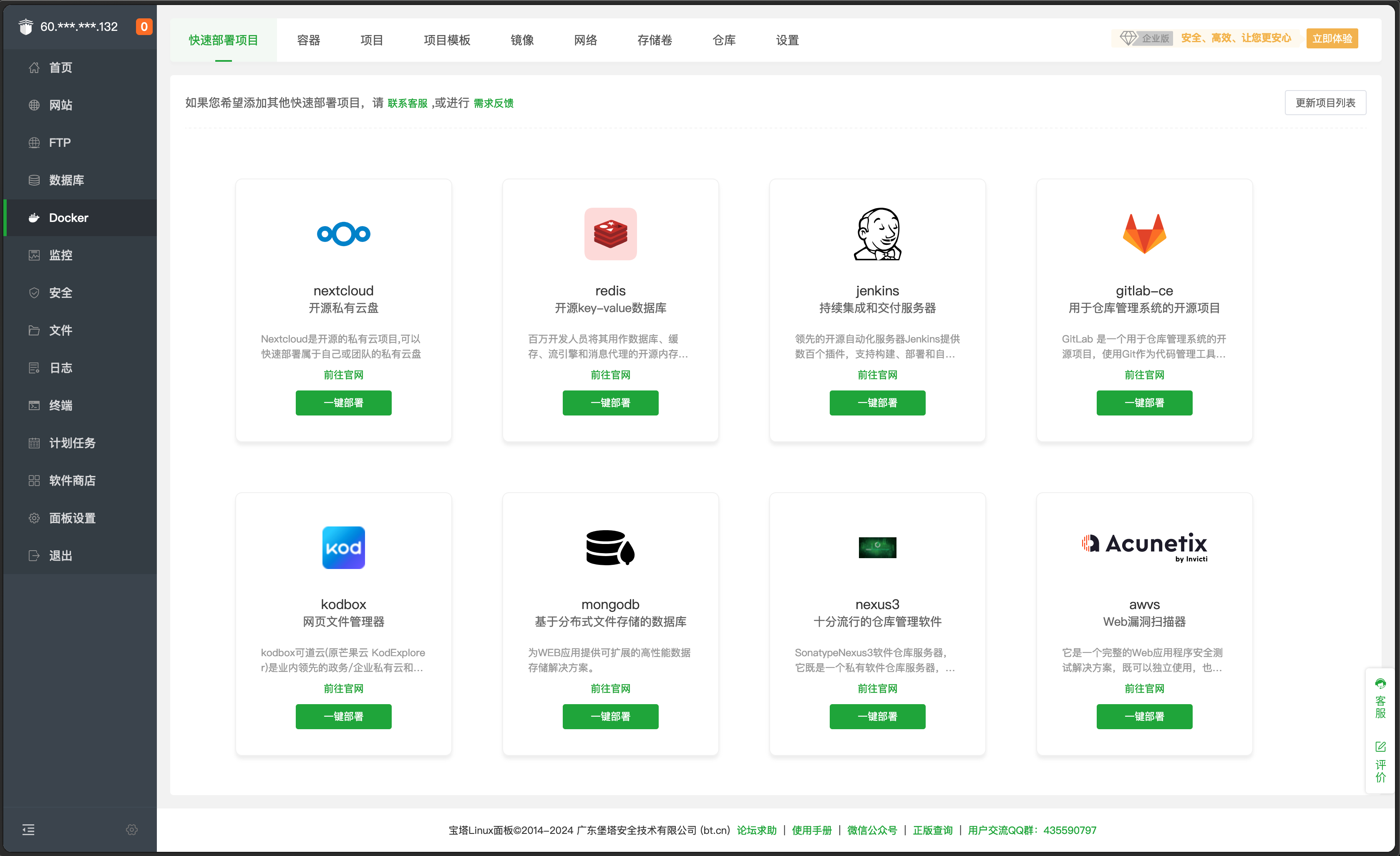Collapse the sidebar menu icon at bottom-left
The image size is (1400, 856).
(x=28, y=830)
